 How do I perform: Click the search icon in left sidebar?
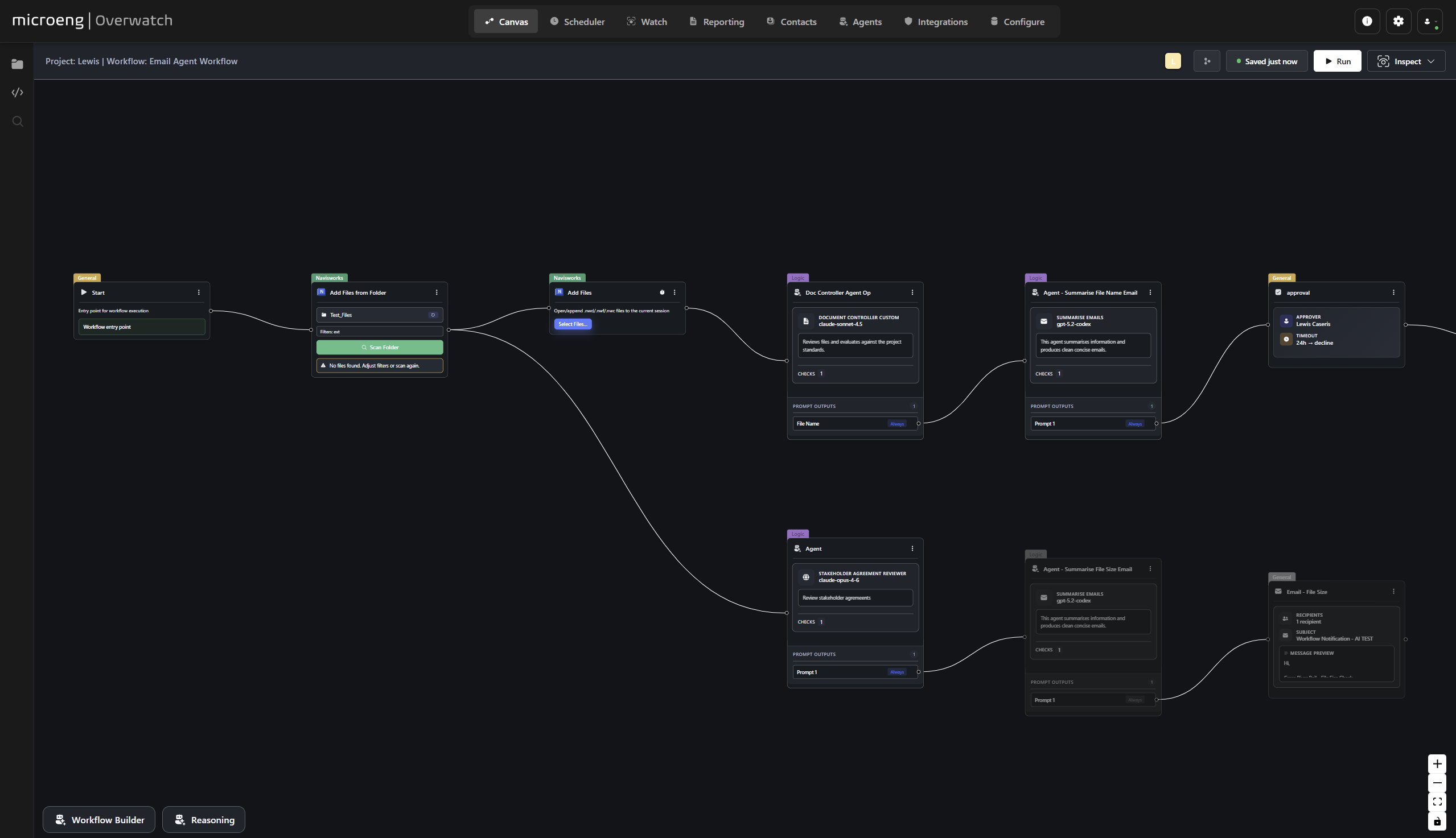[17, 121]
